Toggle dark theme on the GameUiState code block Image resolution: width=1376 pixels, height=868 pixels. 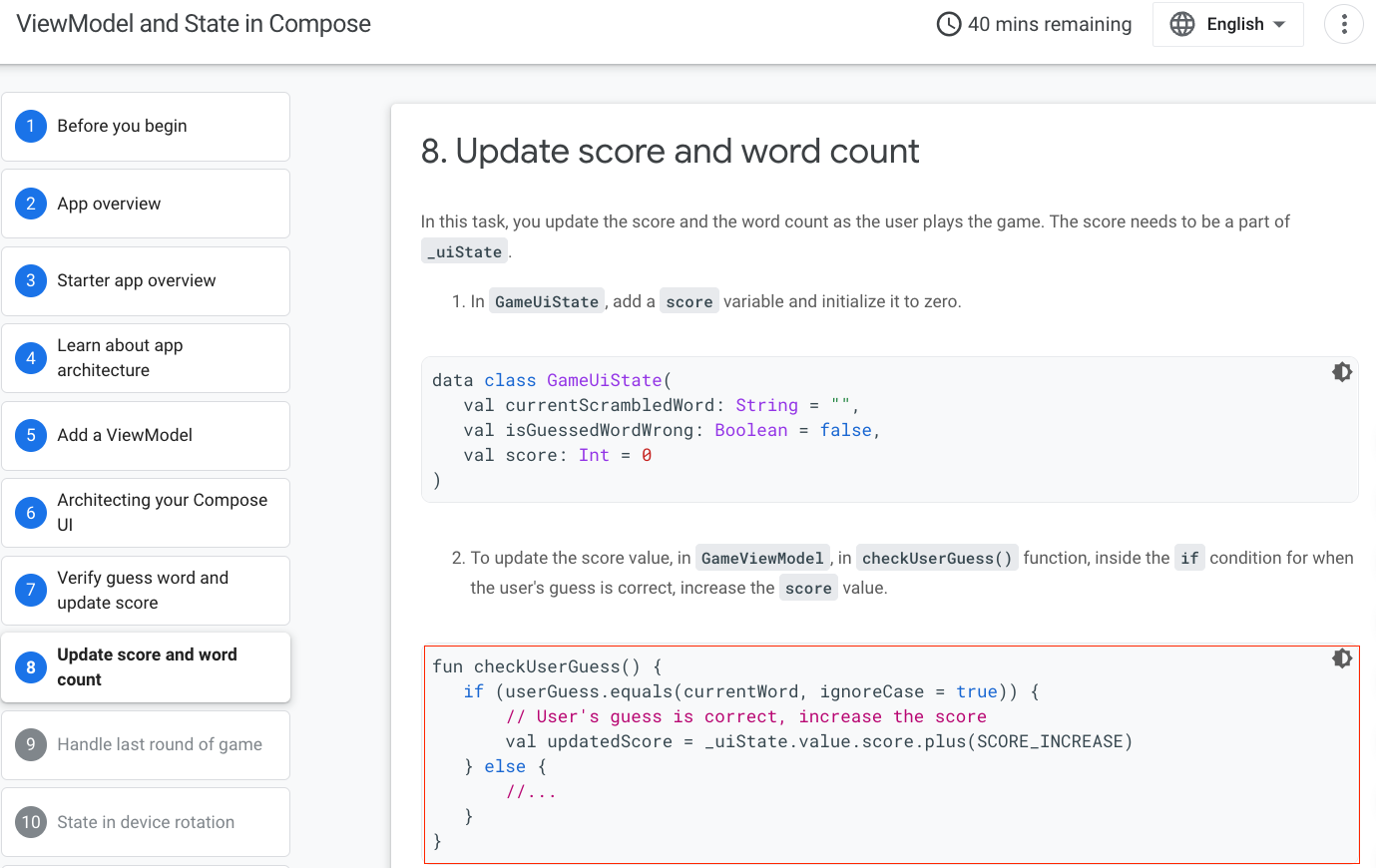1341,371
